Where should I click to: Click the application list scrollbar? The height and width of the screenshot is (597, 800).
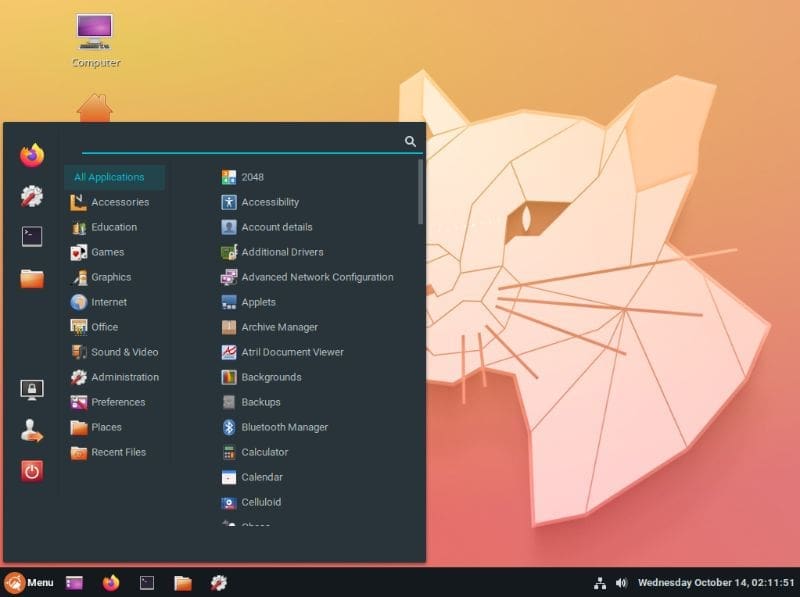point(420,192)
